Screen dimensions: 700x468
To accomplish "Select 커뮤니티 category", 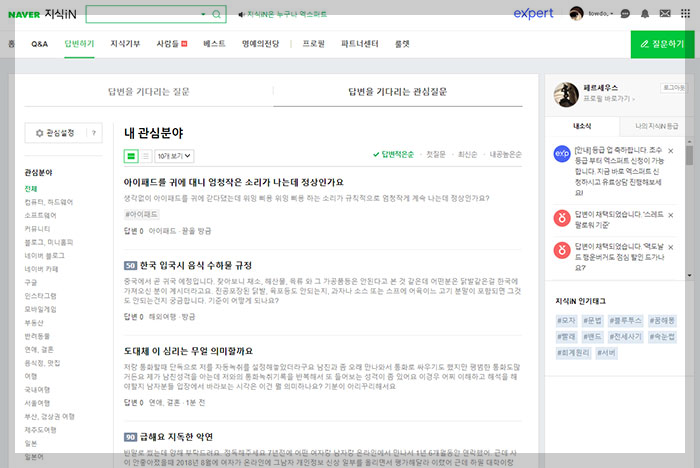I will pyautogui.click(x=38, y=229).
